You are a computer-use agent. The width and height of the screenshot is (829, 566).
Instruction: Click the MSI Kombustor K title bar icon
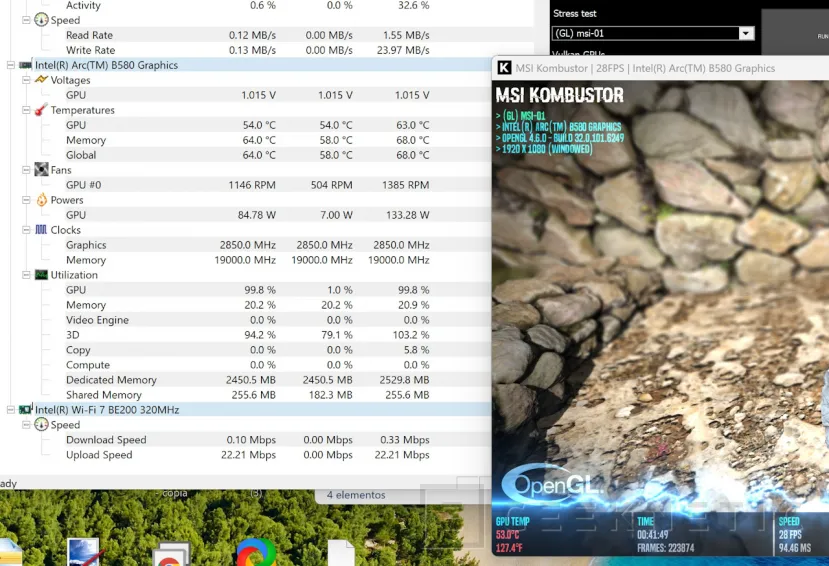[504, 68]
